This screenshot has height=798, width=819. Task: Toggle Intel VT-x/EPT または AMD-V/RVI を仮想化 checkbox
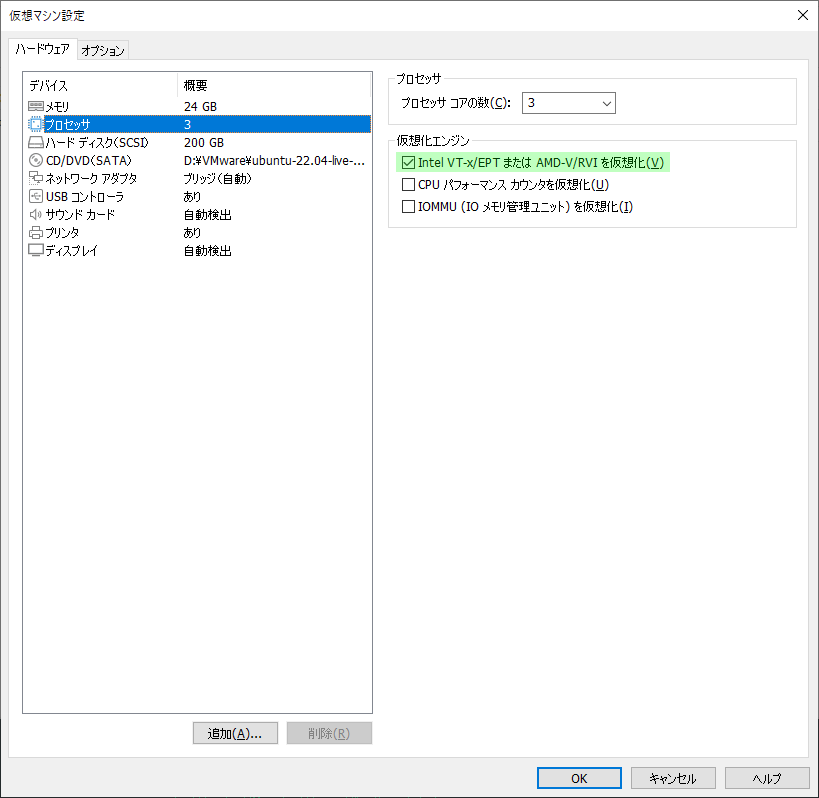coord(408,163)
